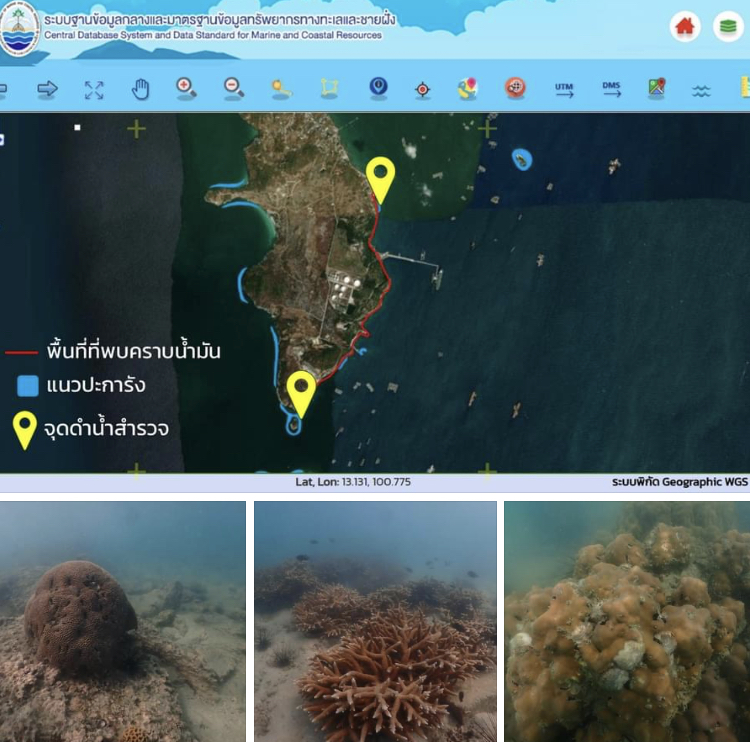The width and height of the screenshot is (750, 742).
Task: Click the small white square map marker
Action: [x=77, y=127]
